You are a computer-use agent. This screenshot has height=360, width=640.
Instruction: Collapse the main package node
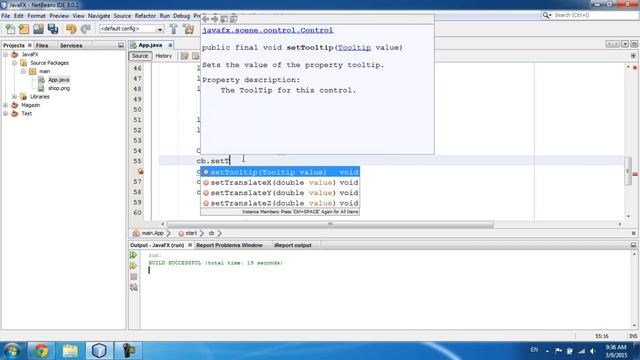(x=24, y=71)
